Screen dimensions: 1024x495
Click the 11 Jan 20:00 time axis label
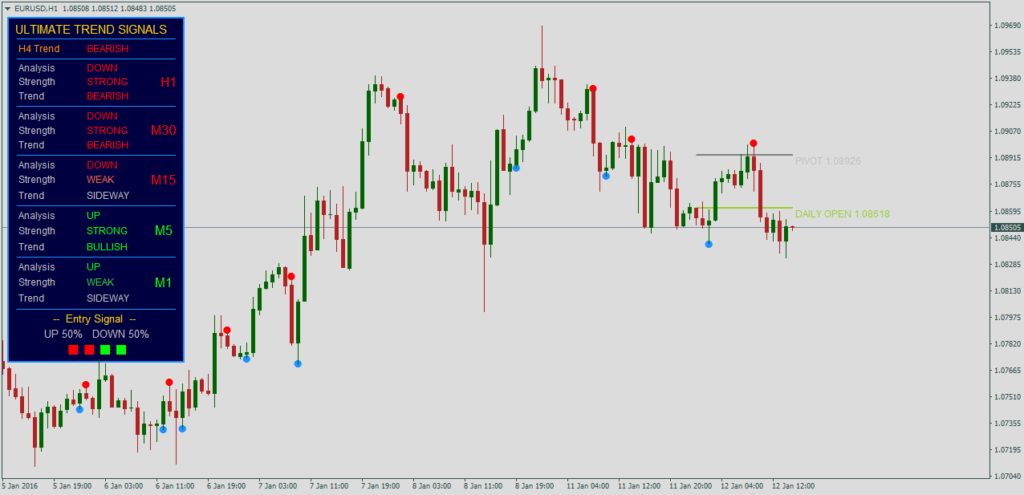pos(691,486)
